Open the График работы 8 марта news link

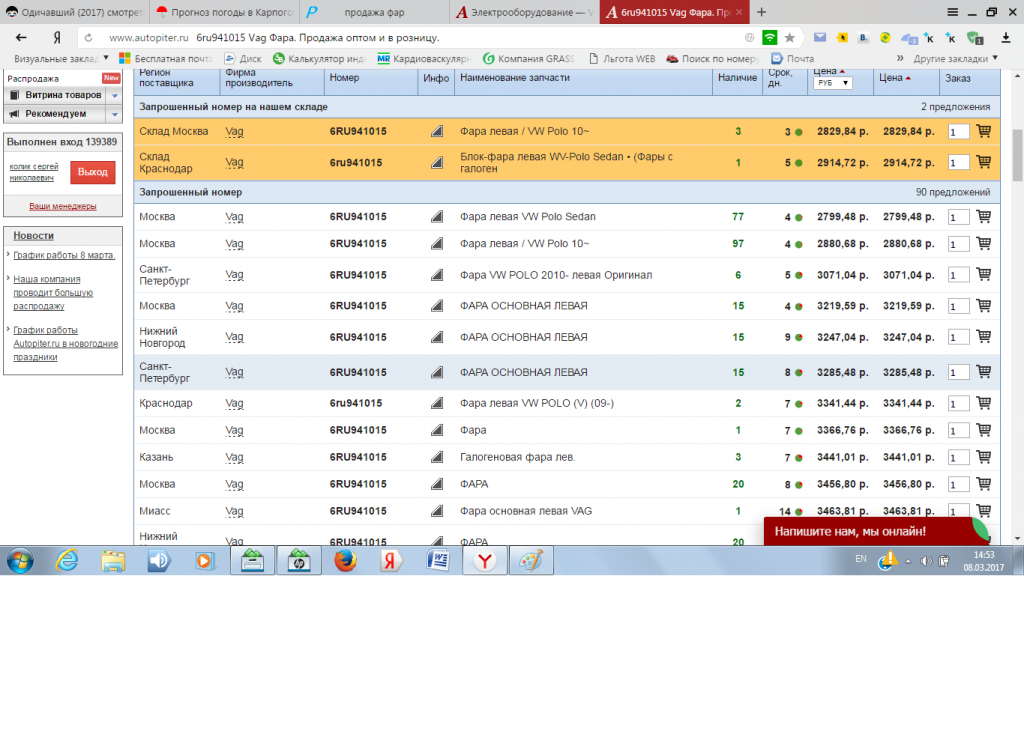[x=64, y=255]
